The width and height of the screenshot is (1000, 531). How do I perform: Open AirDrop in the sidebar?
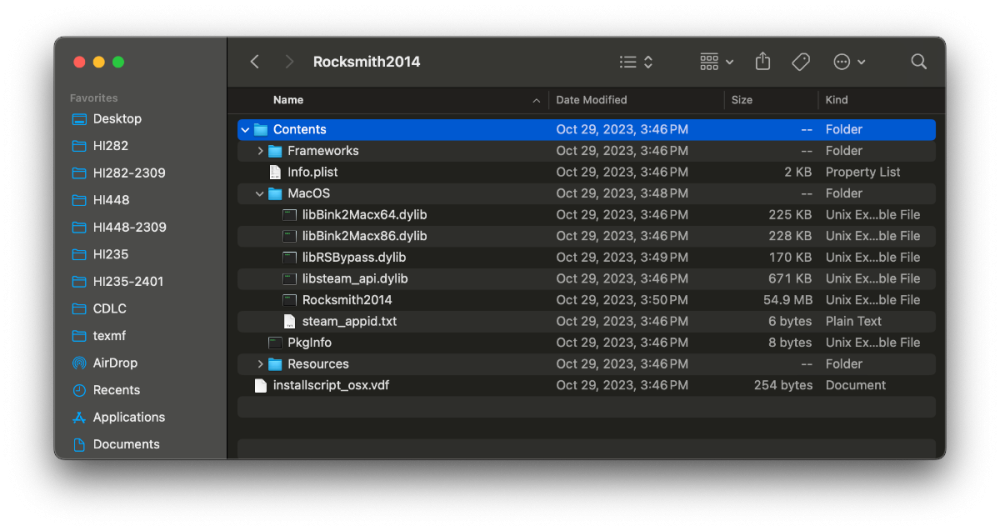pyautogui.click(x=115, y=363)
